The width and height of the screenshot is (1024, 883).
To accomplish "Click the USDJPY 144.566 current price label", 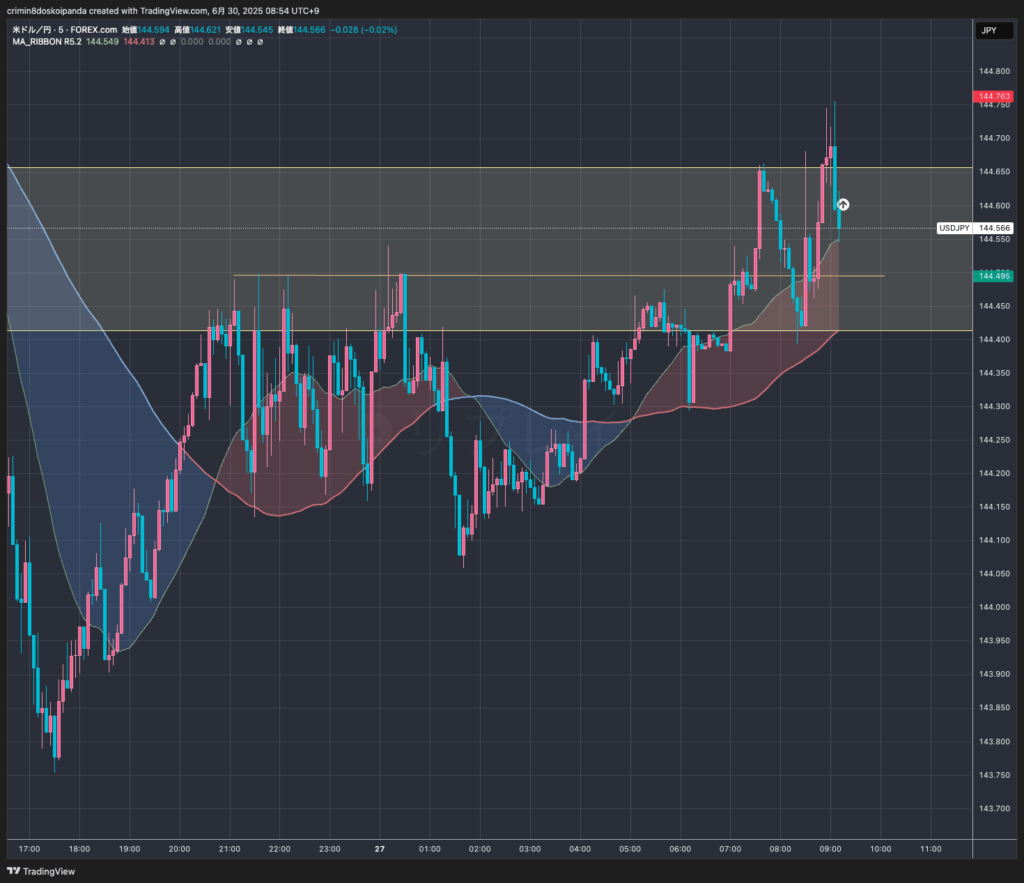I will coord(975,228).
